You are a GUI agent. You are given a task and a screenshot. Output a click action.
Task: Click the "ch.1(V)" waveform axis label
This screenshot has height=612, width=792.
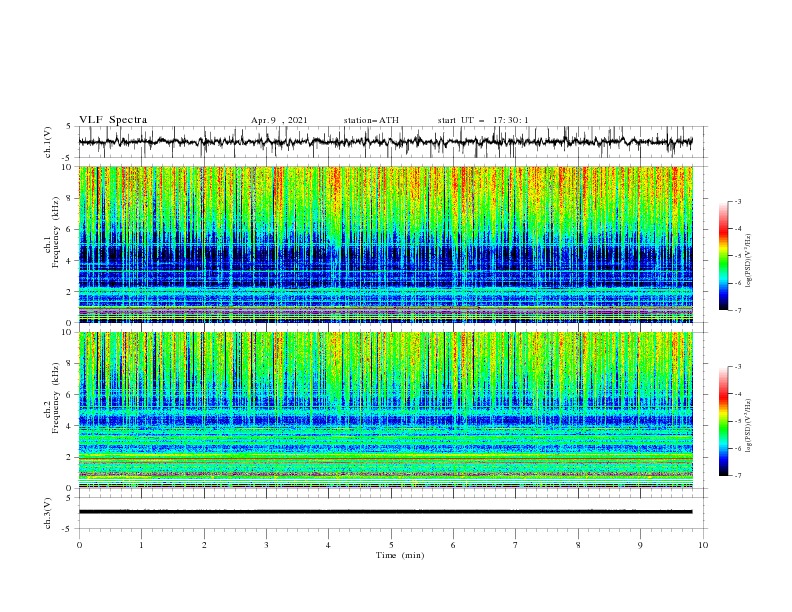48,142
